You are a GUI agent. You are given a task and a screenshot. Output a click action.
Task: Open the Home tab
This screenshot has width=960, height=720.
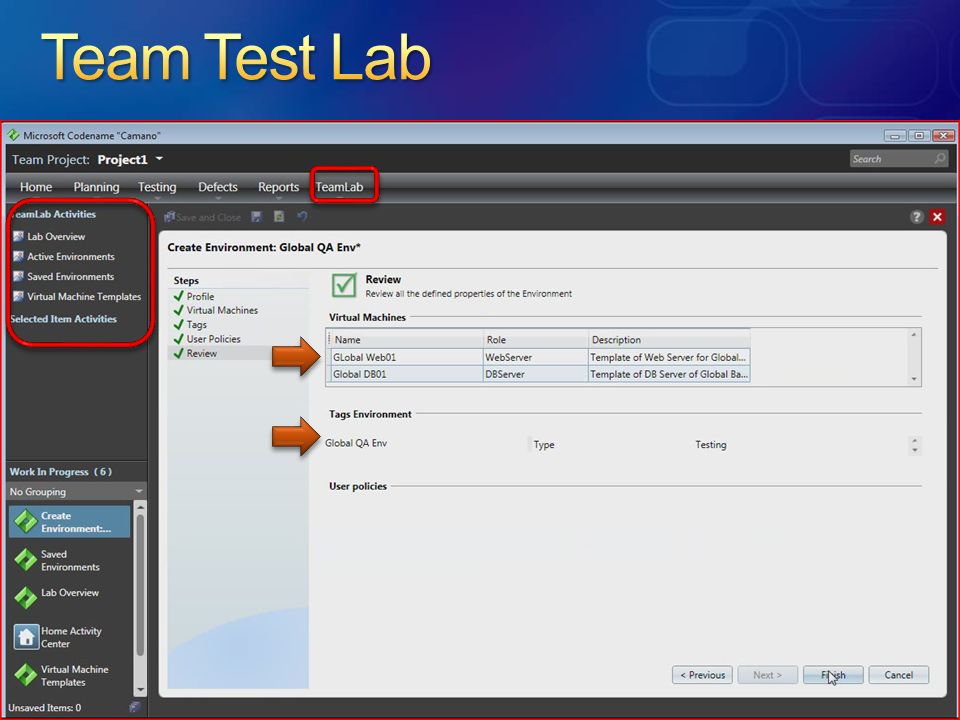(36, 187)
